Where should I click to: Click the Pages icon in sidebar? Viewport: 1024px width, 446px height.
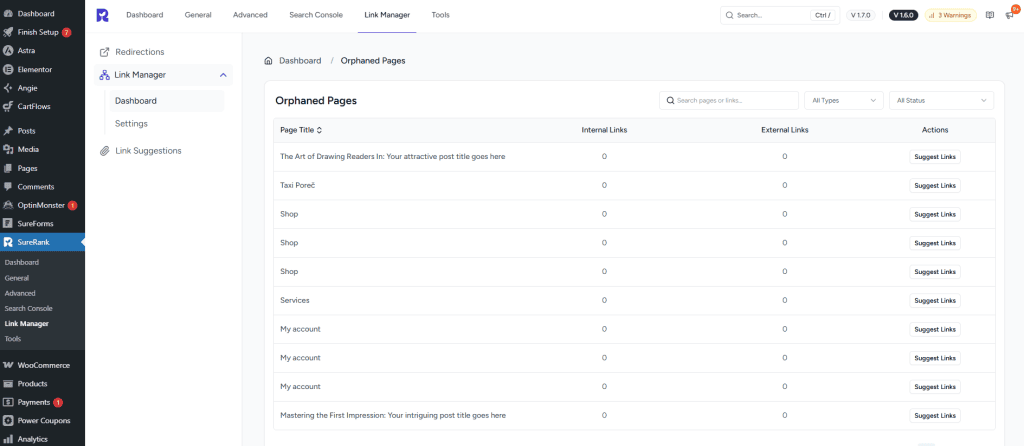(x=8, y=168)
